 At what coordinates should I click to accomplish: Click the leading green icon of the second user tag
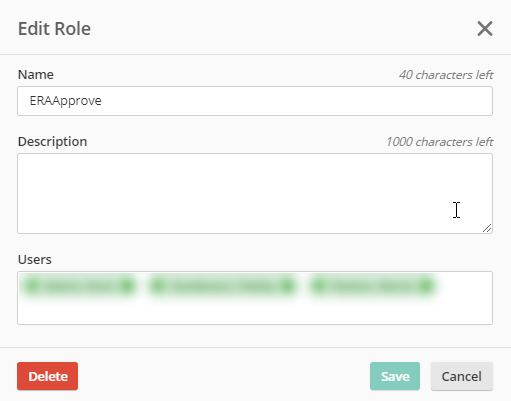[159, 286]
